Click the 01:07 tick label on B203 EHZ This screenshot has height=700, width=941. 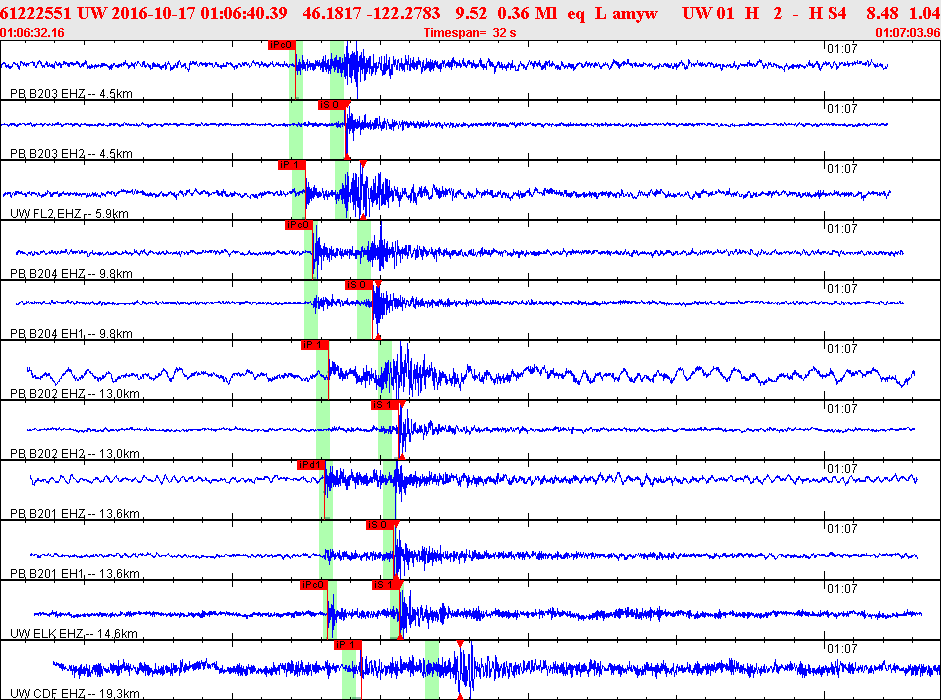tap(843, 49)
